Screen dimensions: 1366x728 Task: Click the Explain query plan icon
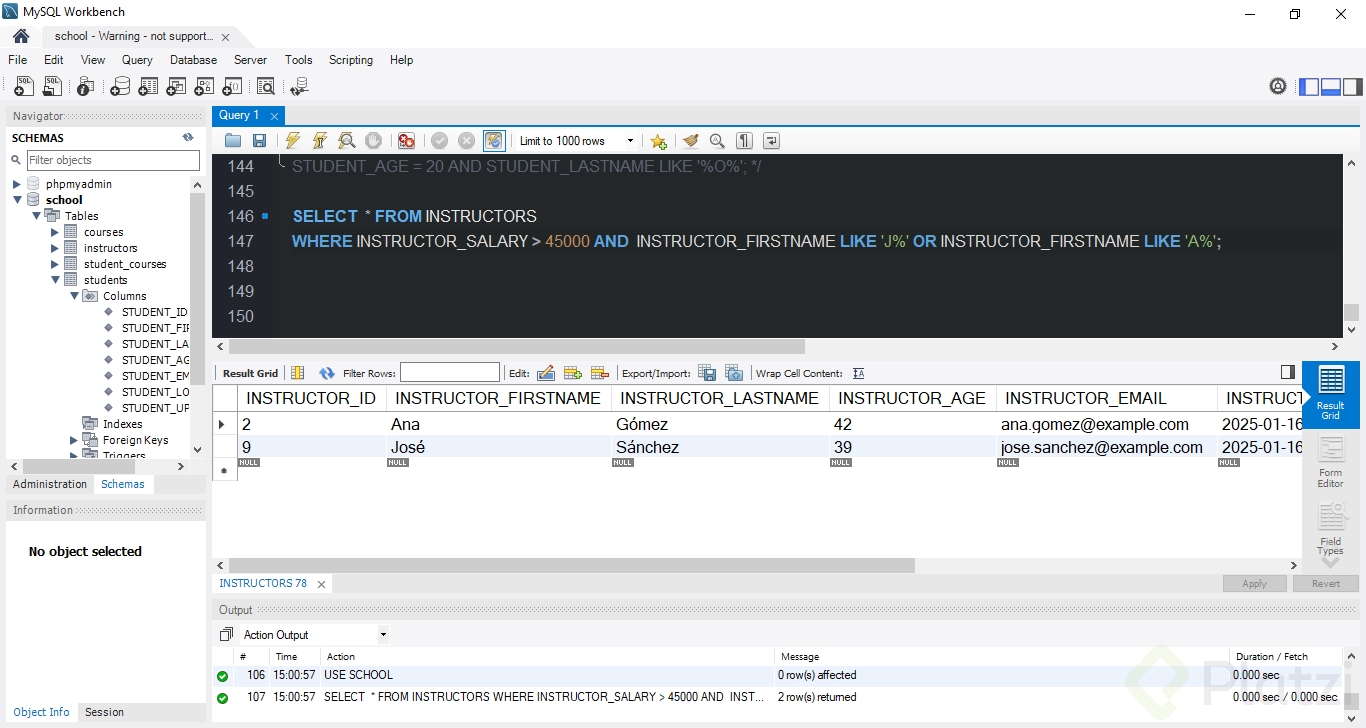(x=346, y=141)
